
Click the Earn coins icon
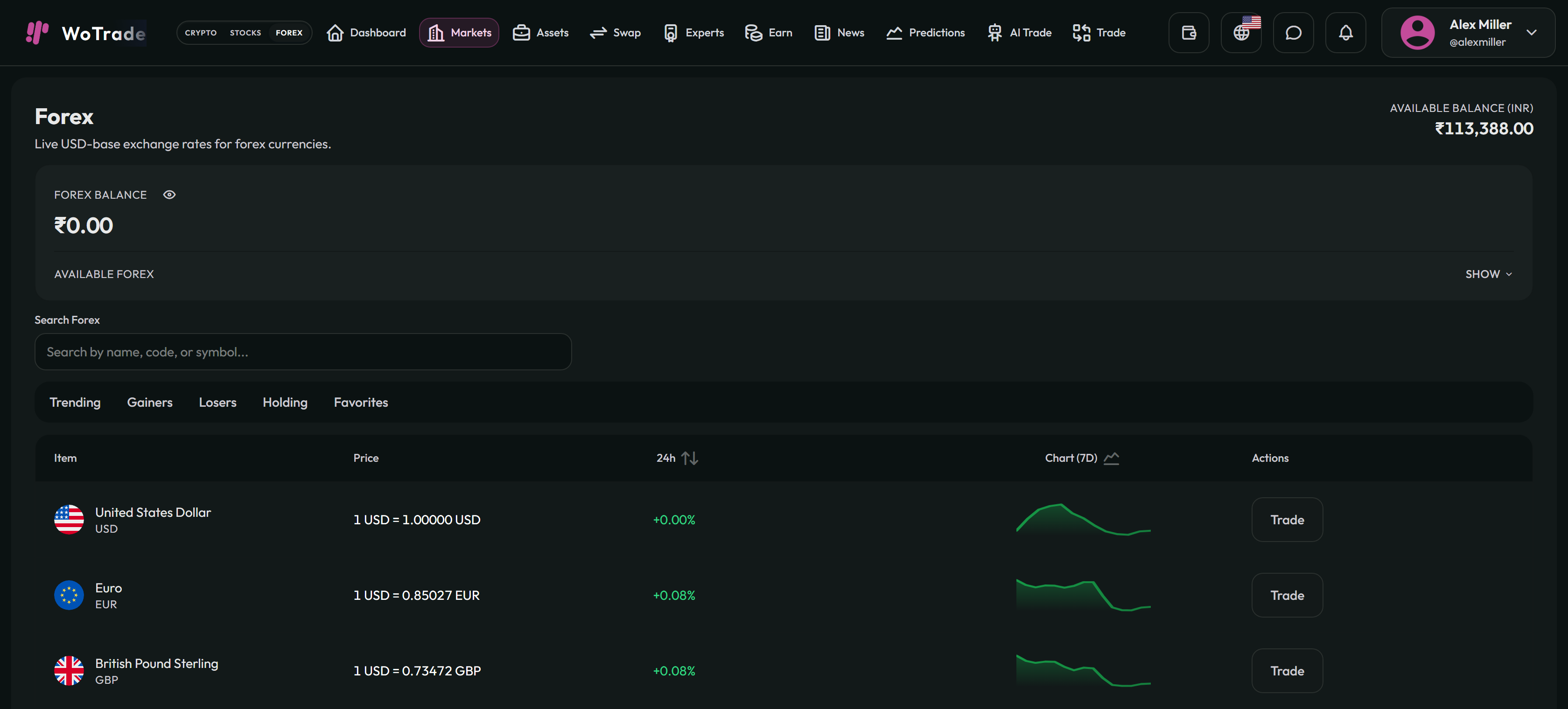click(753, 33)
